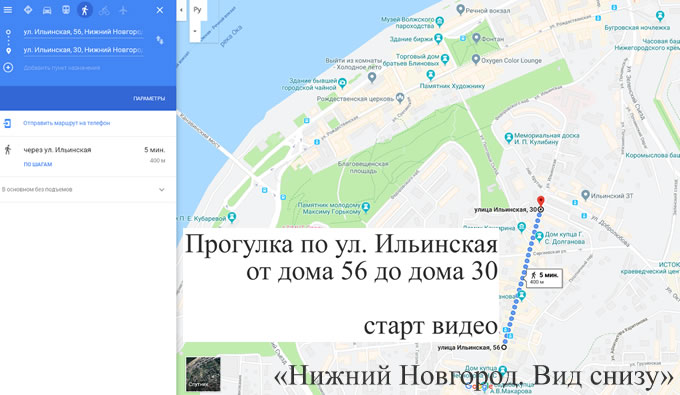
Task: Swap the start and destination points
Action: click(160, 40)
